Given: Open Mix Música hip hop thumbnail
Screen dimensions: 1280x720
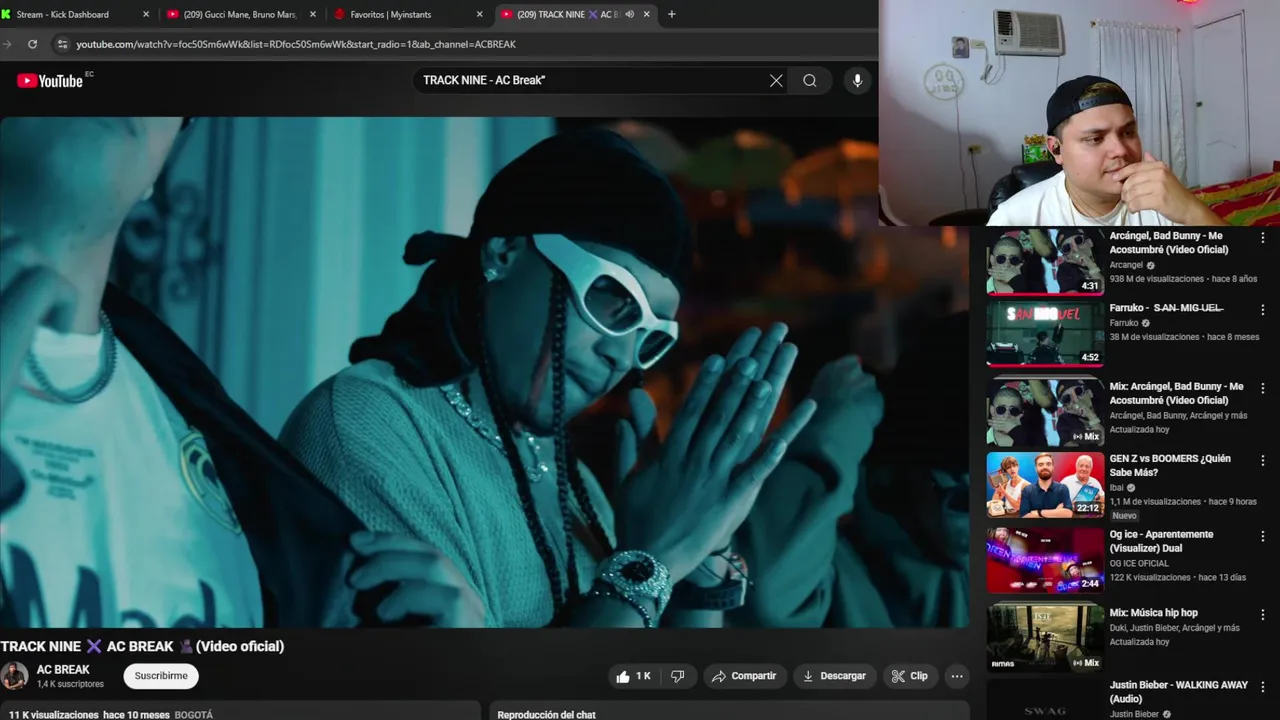Looking at the screenshot, I should (x=1045, y=637).
